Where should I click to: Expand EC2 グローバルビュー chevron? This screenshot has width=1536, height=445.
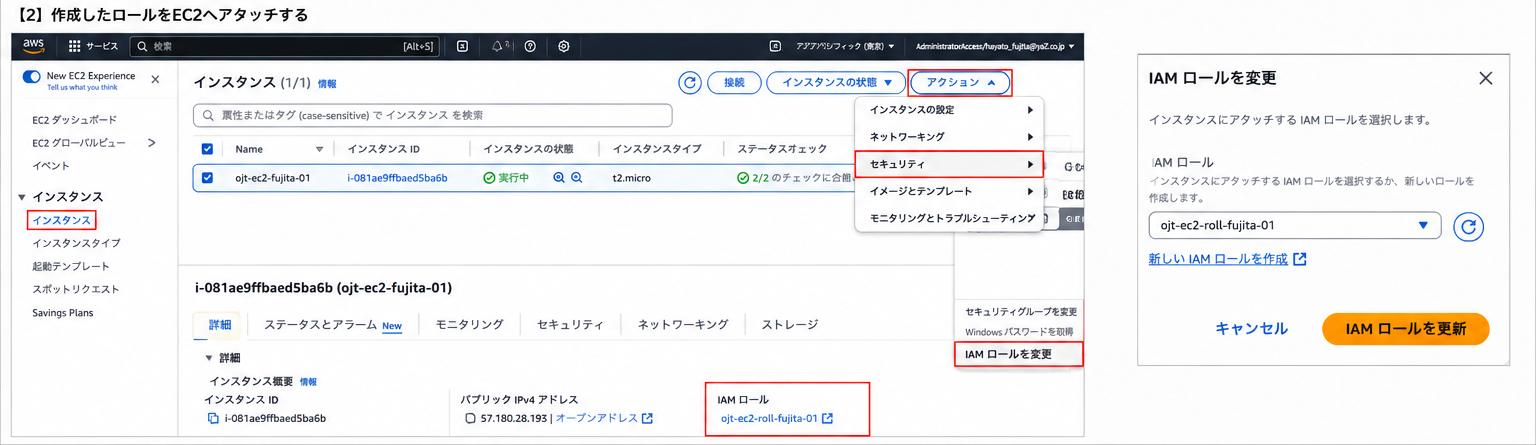(152, 143)
